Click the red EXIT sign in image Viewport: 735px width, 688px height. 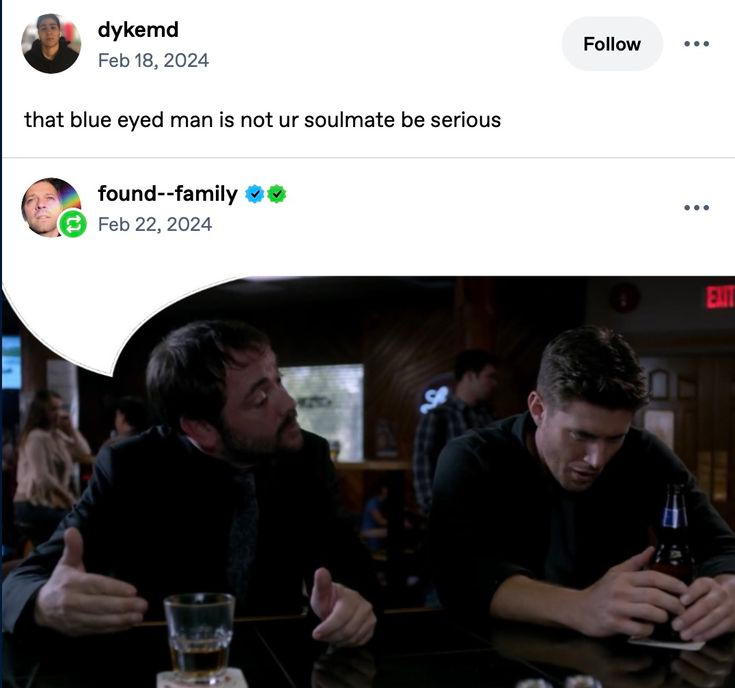720,297
